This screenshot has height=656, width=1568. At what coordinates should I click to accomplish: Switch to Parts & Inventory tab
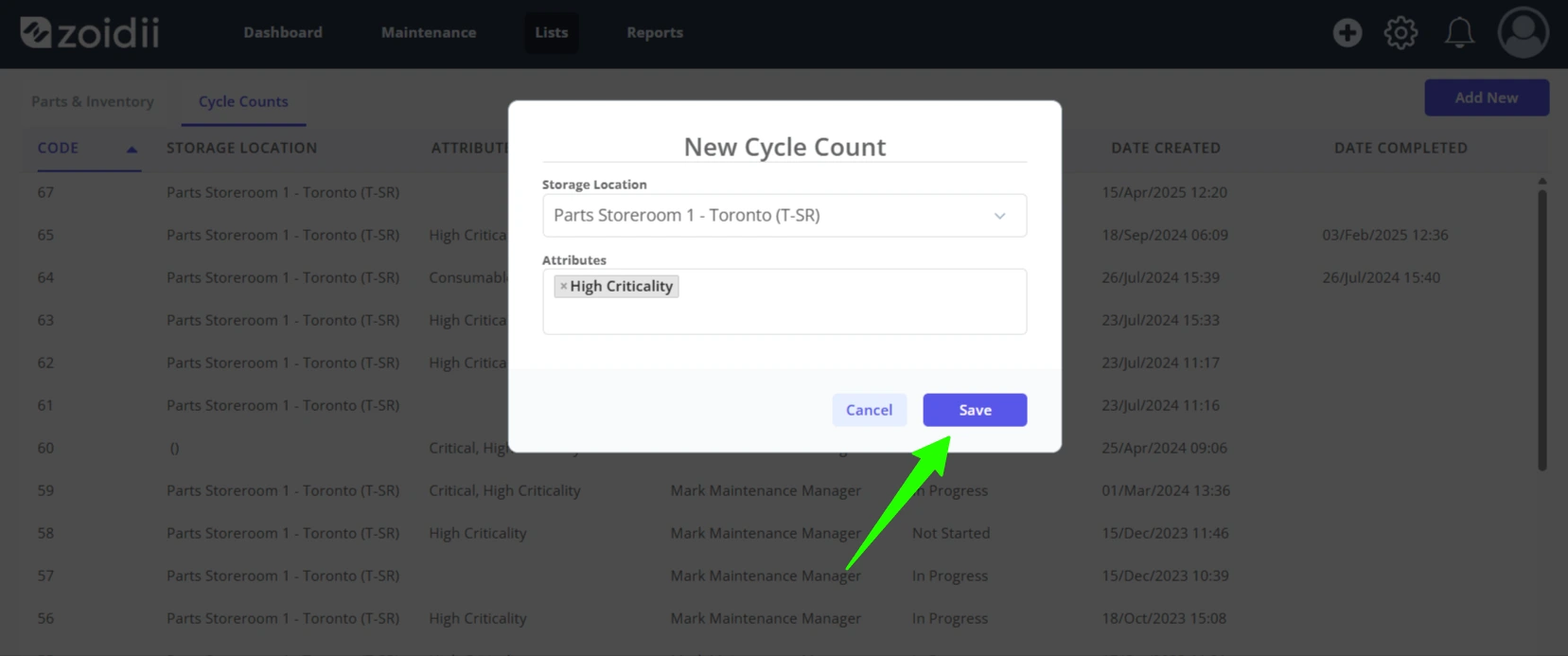click(x=93, y=101)
